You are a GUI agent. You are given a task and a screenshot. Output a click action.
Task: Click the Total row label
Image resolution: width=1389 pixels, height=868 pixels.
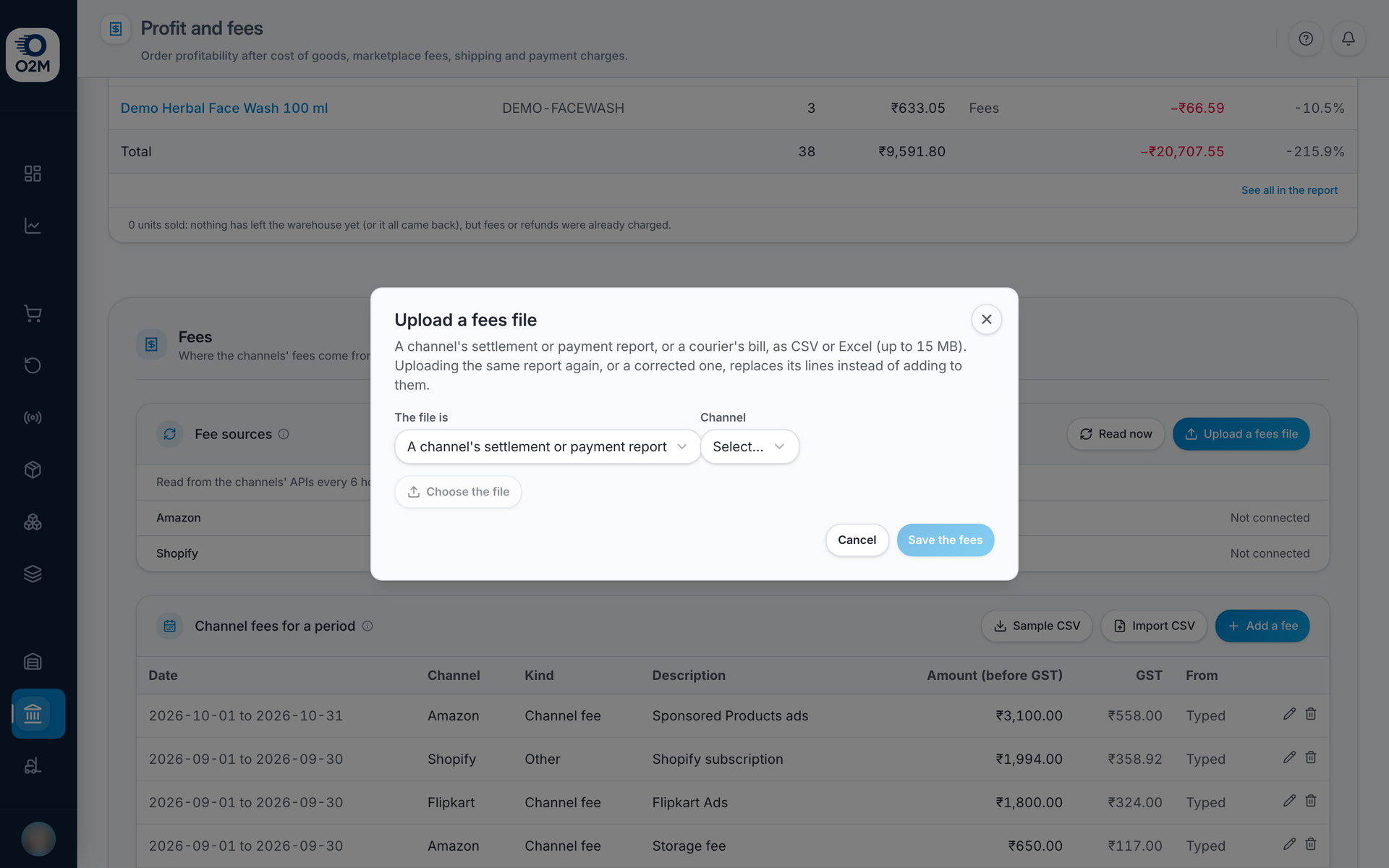136,151
